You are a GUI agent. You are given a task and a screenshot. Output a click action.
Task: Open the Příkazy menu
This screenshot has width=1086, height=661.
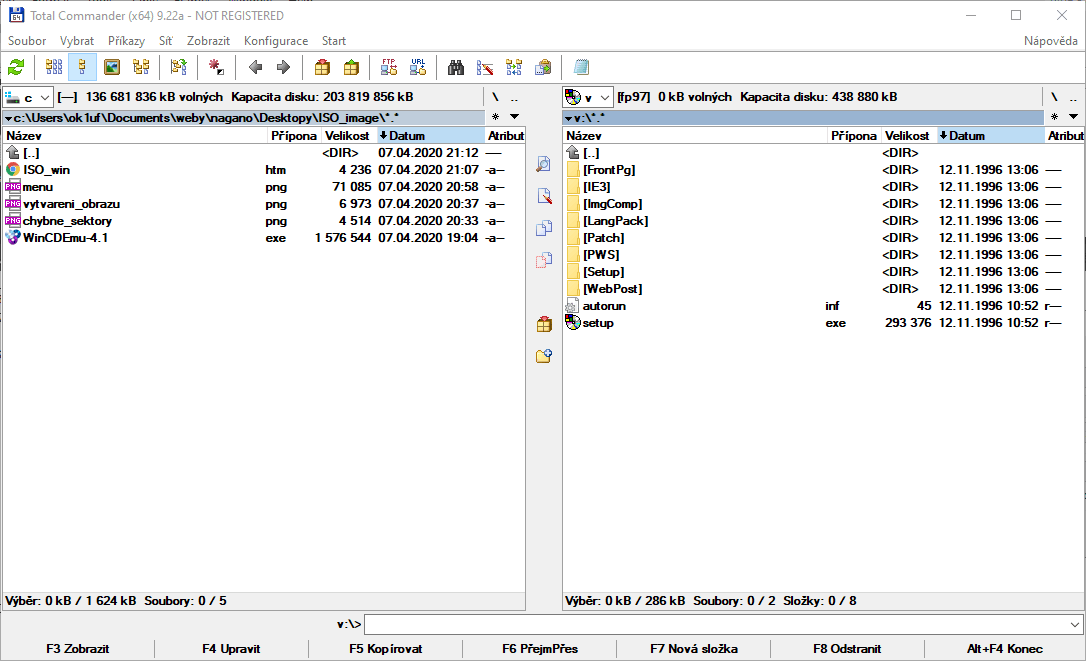[x=126, y=41]
